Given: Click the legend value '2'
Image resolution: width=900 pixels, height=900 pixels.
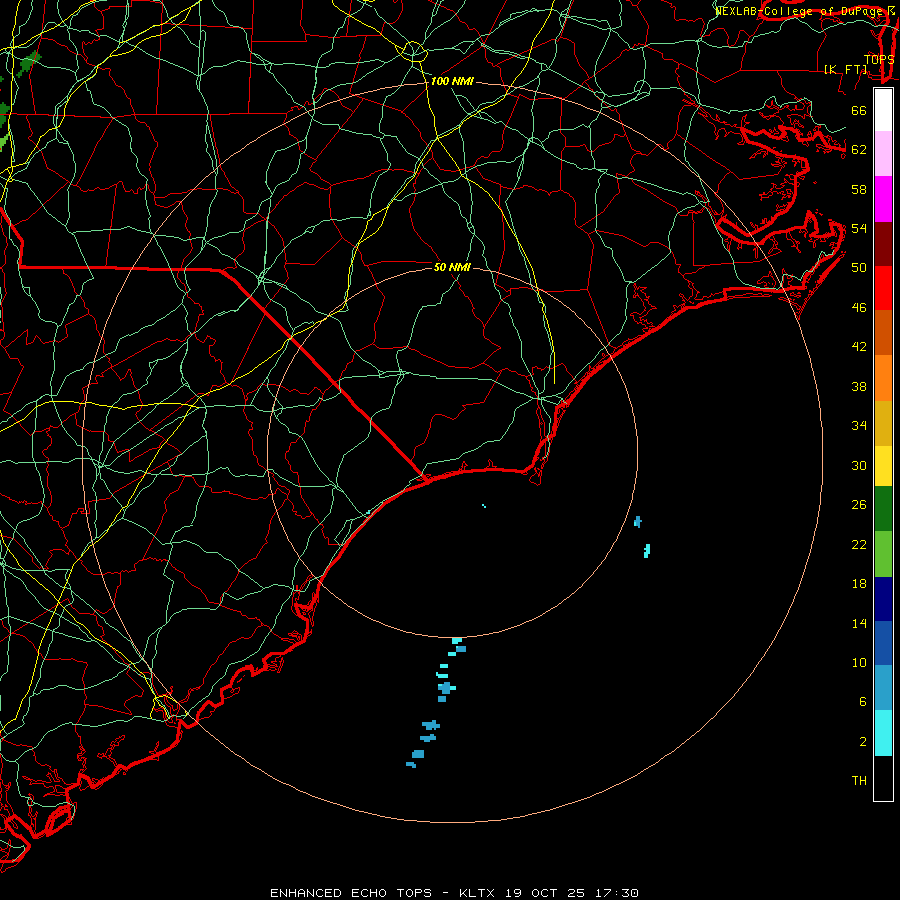Looking at the screenshot, I should 862,742.
